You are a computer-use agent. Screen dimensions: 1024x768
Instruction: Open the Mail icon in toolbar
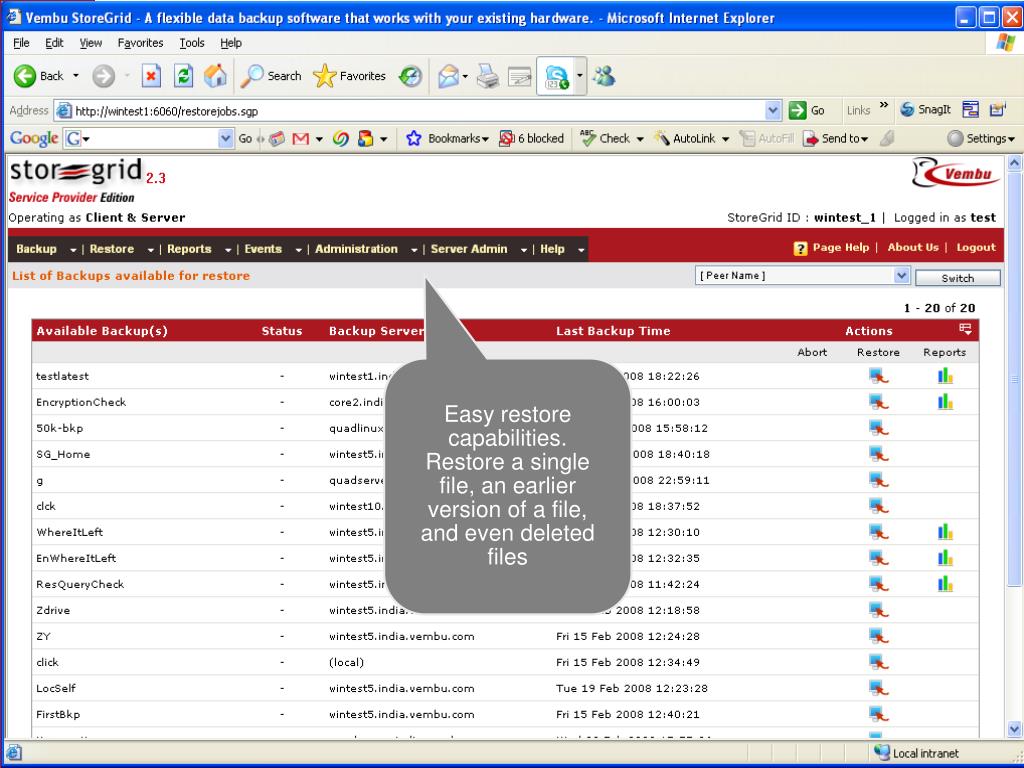(448, 76)
